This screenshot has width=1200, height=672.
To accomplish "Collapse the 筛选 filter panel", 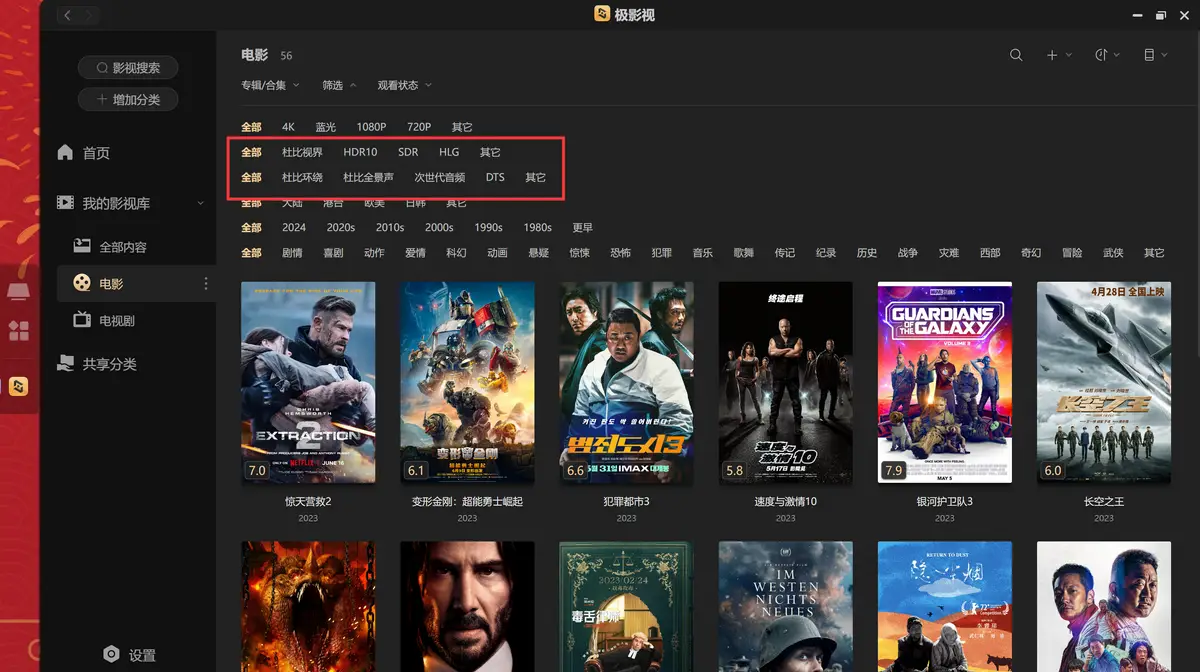I will [339, 85].
